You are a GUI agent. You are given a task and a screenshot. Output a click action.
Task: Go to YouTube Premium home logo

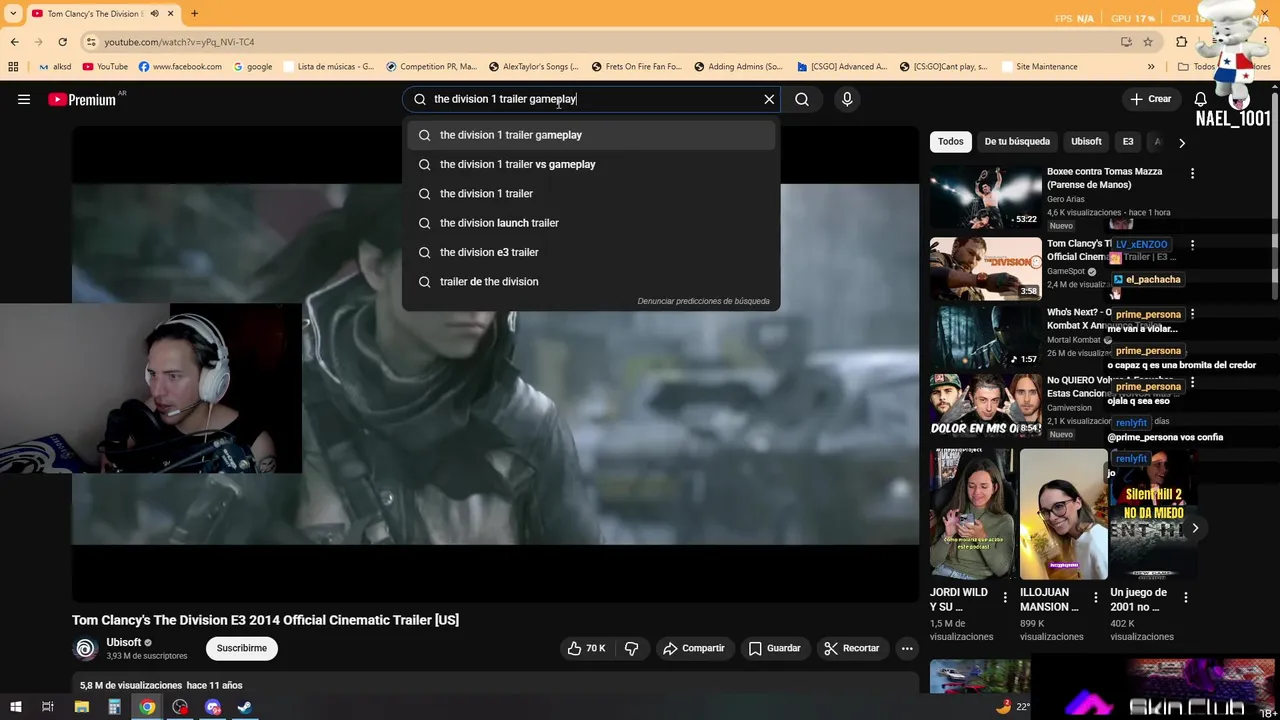(82, 99)
